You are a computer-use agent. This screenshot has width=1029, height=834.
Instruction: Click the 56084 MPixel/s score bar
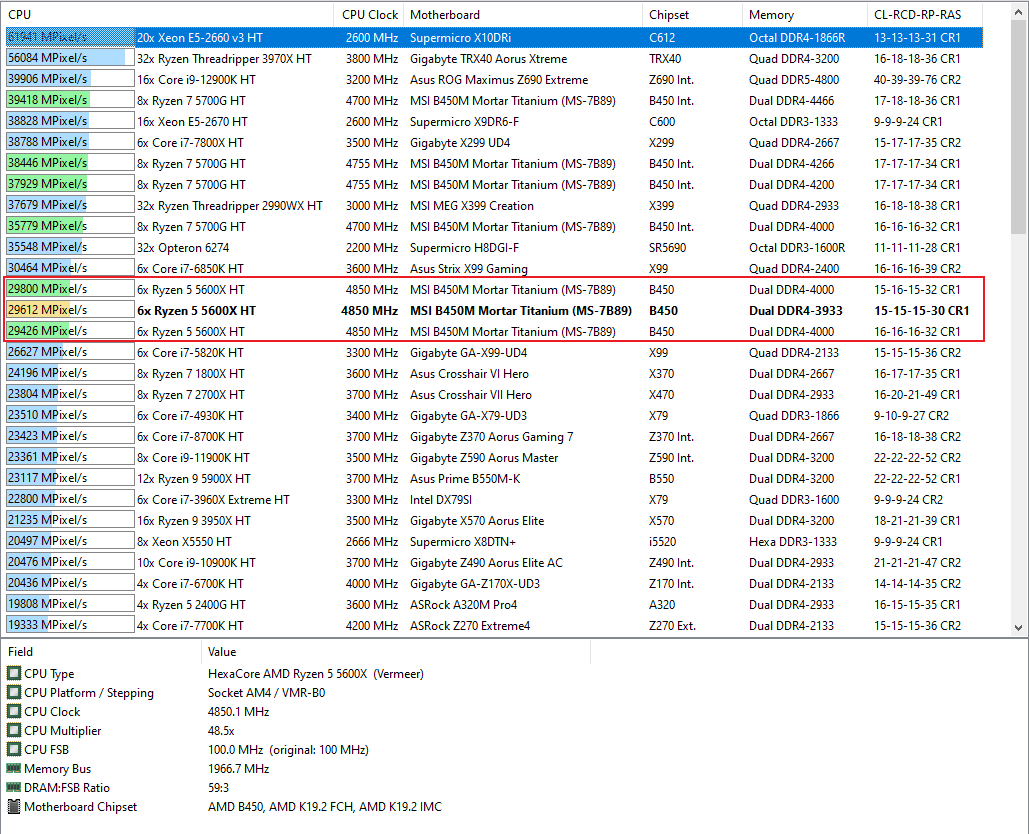(x=70, y=58)
